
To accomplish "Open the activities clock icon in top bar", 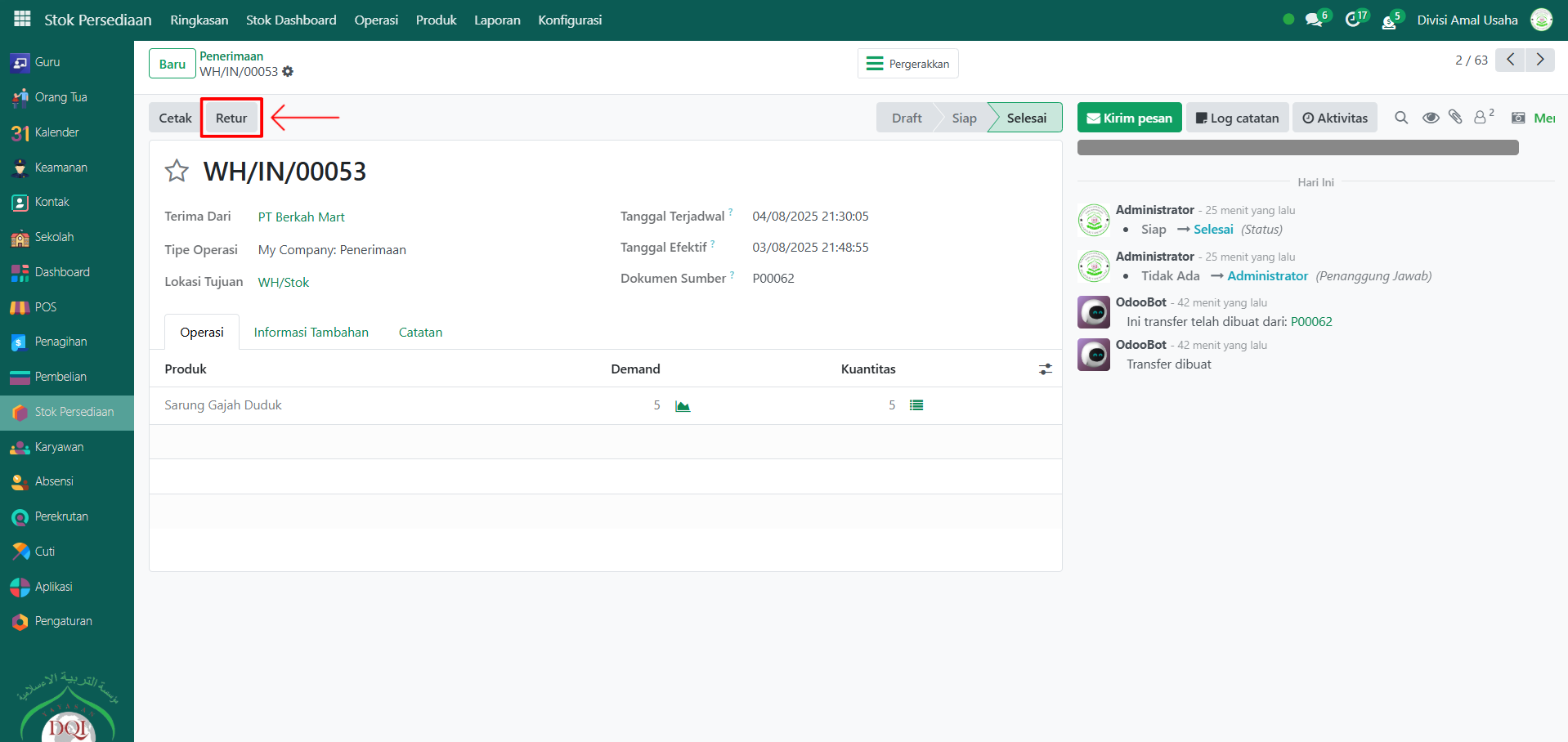I will (x=1353, y=20).
